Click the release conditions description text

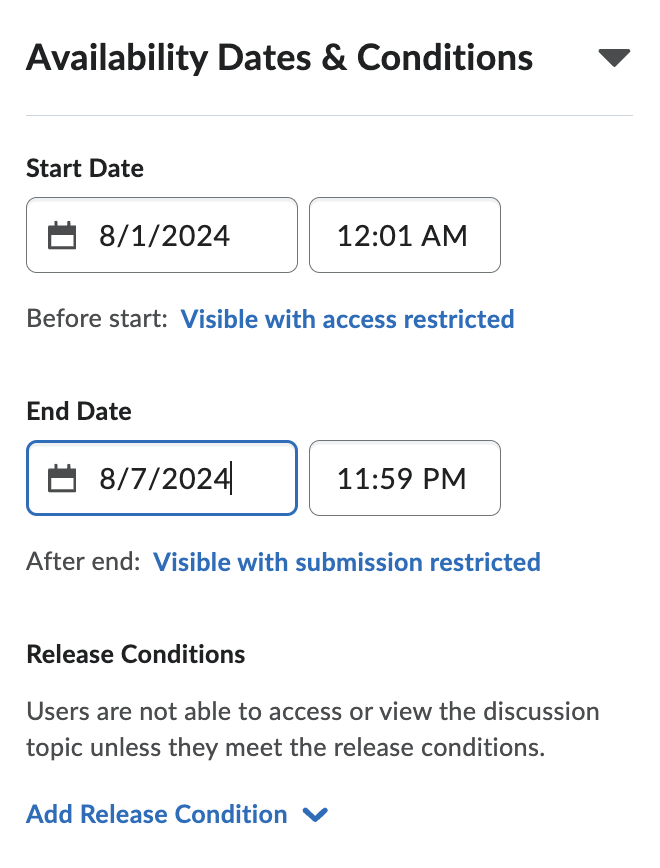tap(312, 728)
